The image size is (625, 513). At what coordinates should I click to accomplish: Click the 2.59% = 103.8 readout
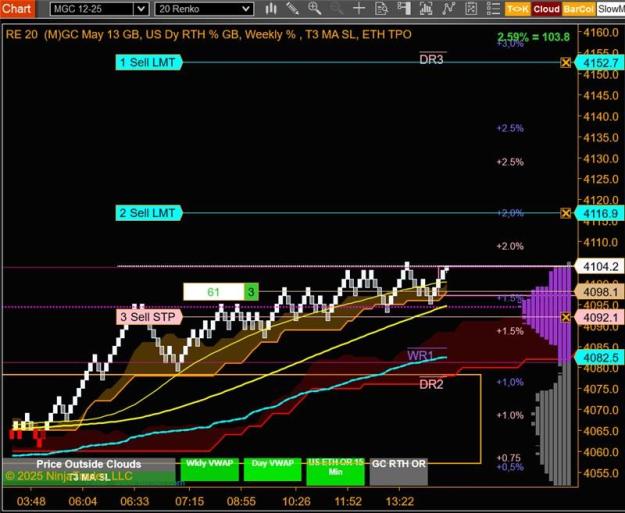[533, 37]
